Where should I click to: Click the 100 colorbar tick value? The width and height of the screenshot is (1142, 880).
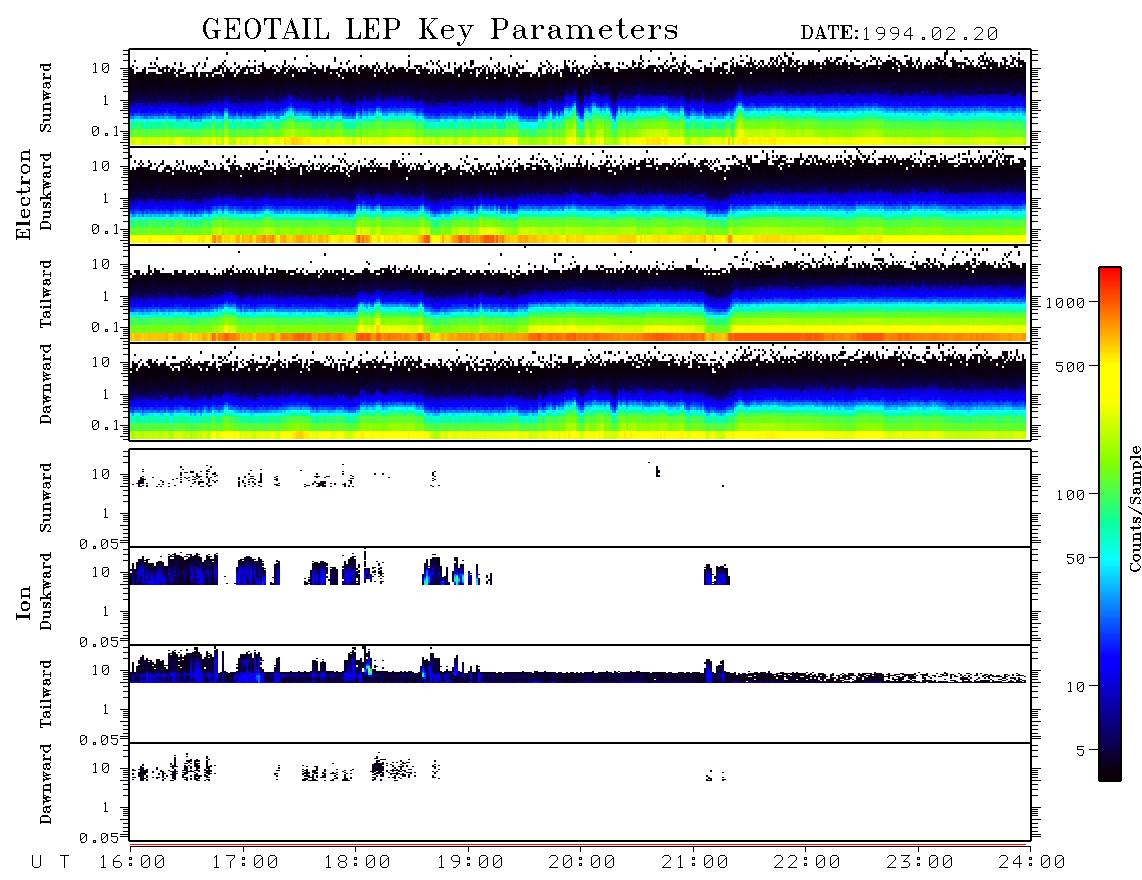(1071, 495)
